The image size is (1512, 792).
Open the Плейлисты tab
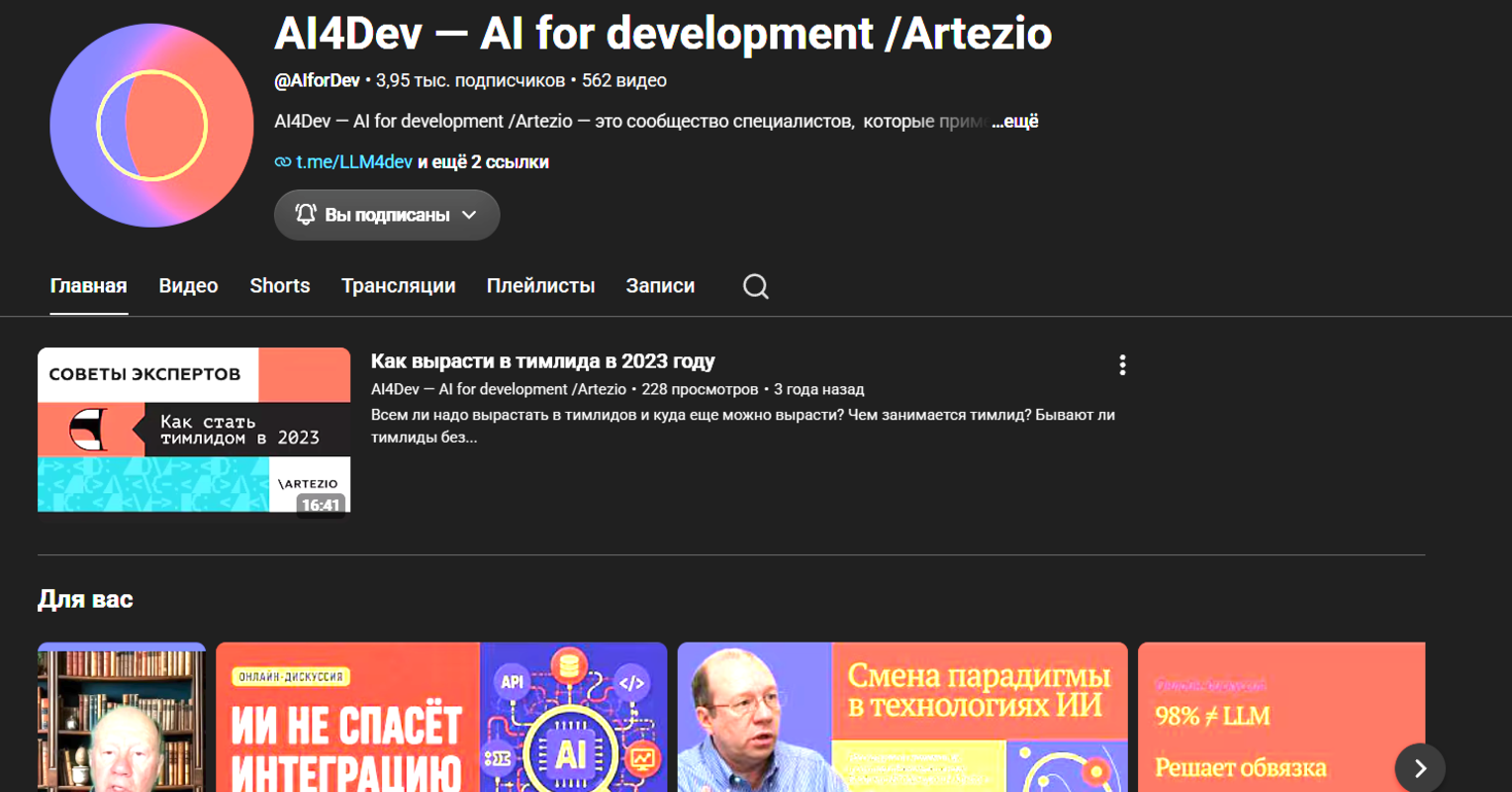pos(541,286)
